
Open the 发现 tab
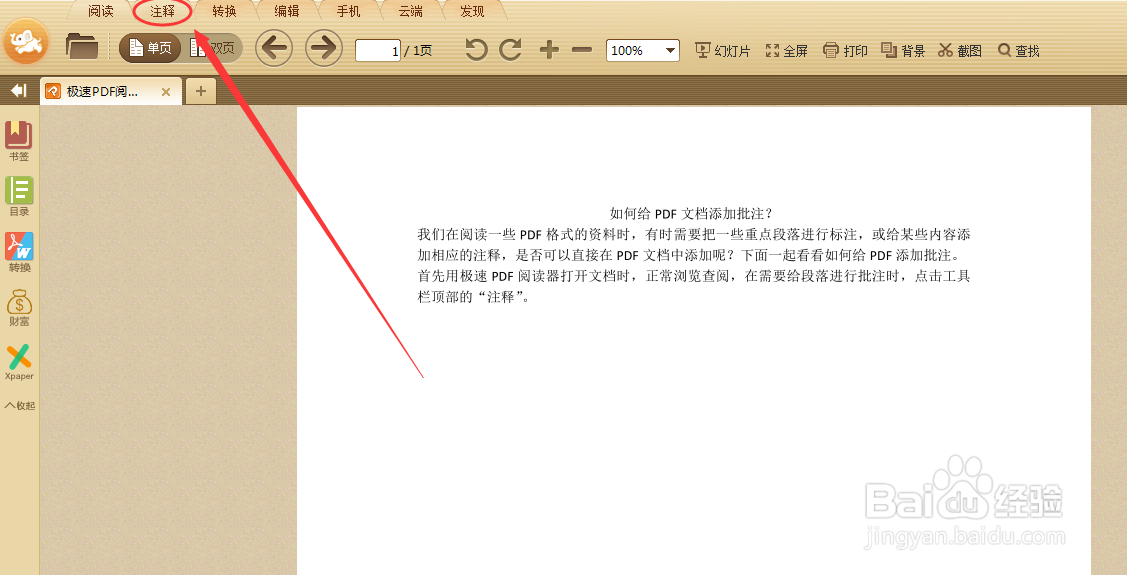coord(472,12)
